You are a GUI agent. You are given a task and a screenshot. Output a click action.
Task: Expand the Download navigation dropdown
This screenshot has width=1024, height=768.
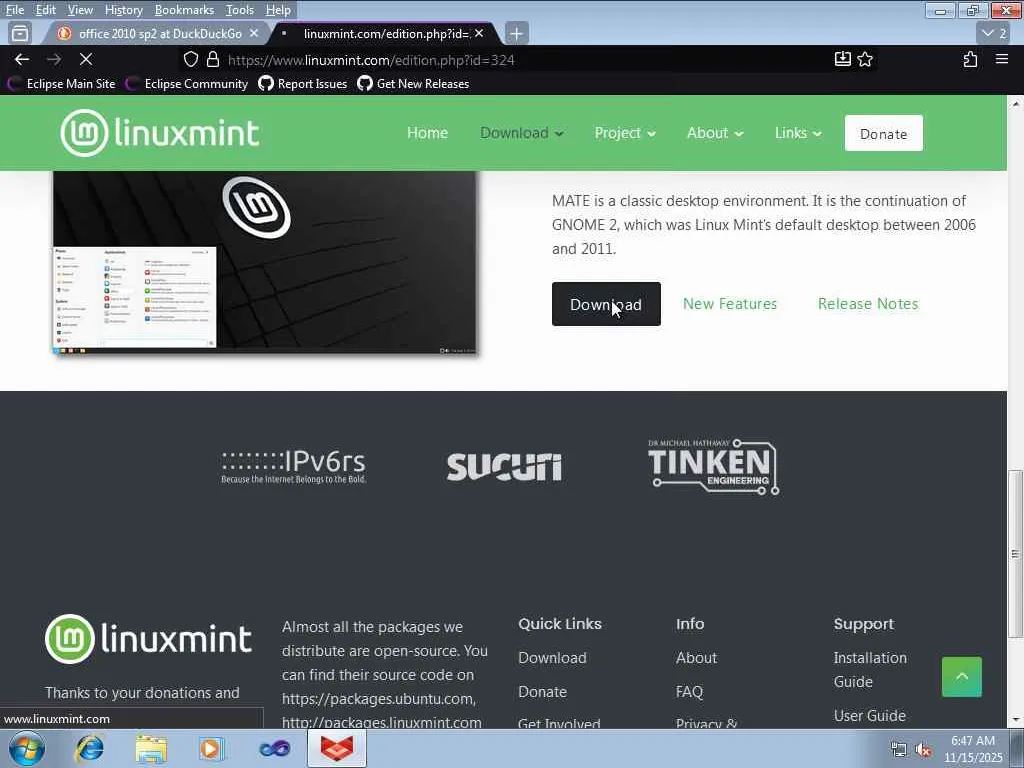[x=522, y=133]
